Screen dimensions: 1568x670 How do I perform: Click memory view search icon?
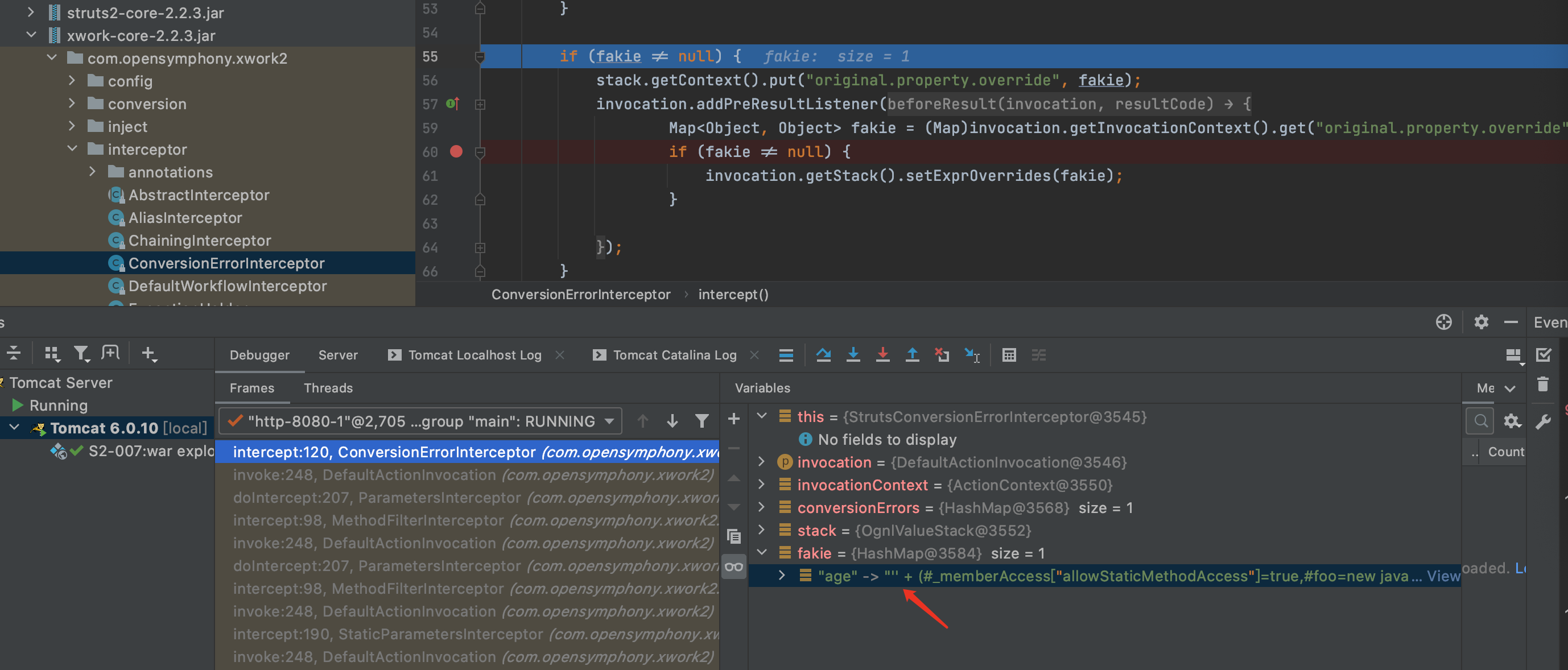click(1481, 420)
